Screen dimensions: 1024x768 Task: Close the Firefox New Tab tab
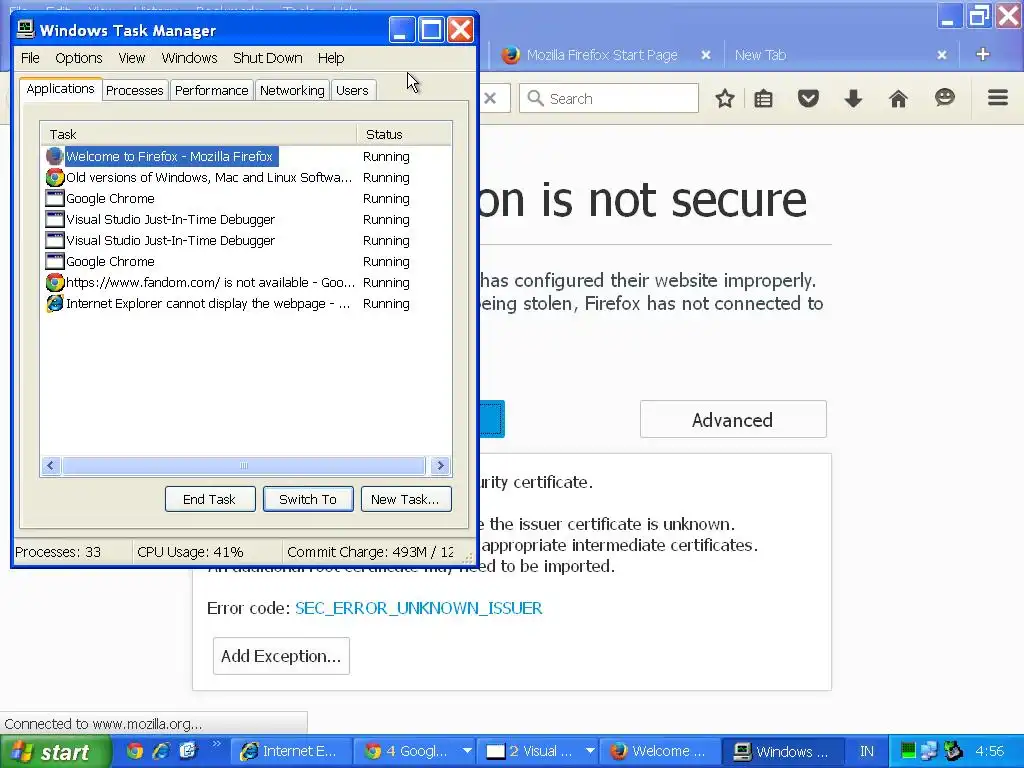[x=942, y=56]
